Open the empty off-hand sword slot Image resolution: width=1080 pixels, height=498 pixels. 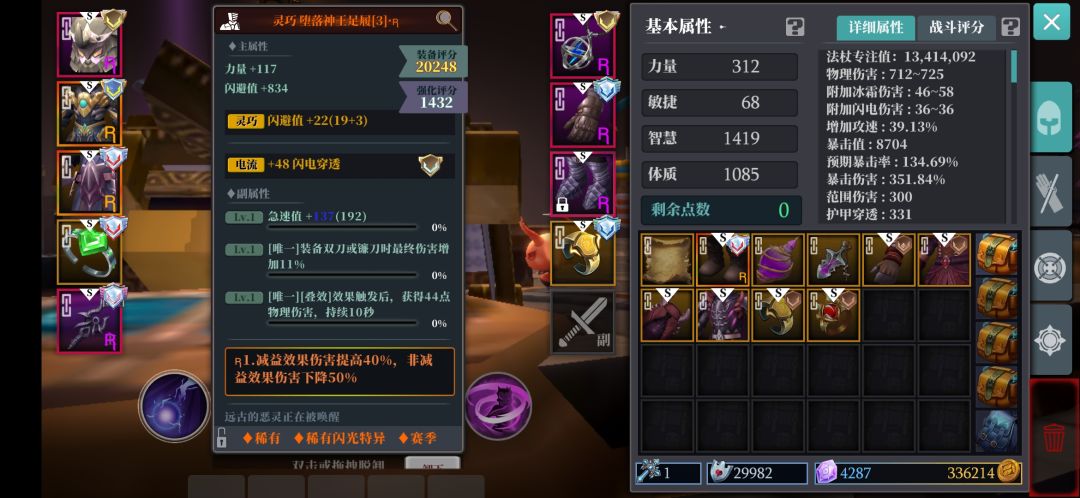coord(583,322)
